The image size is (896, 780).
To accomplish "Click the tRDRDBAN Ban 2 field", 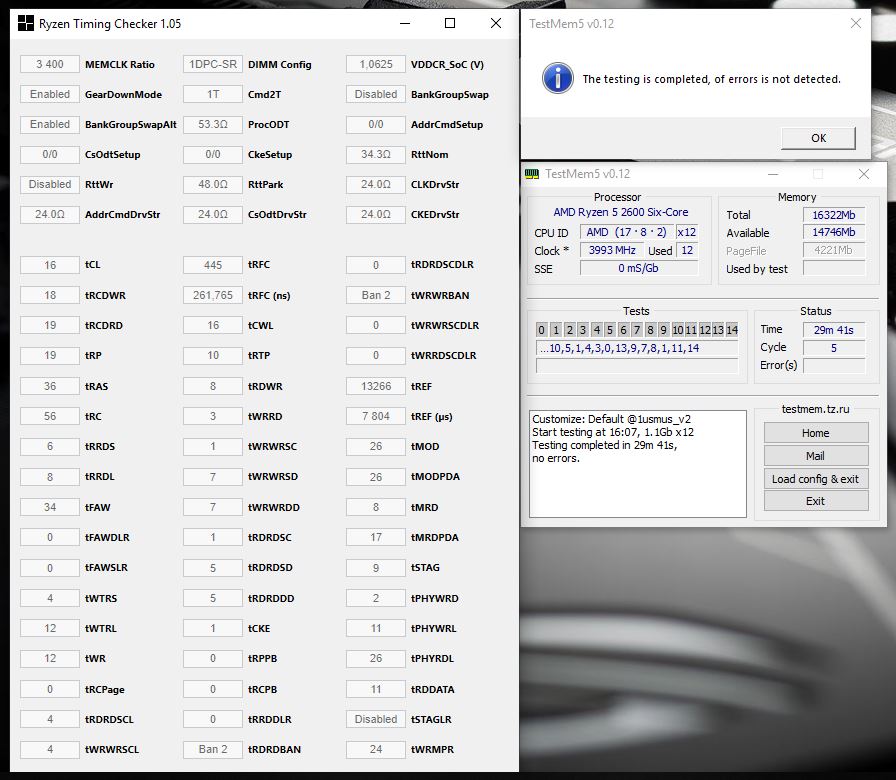I will [213, 749].
